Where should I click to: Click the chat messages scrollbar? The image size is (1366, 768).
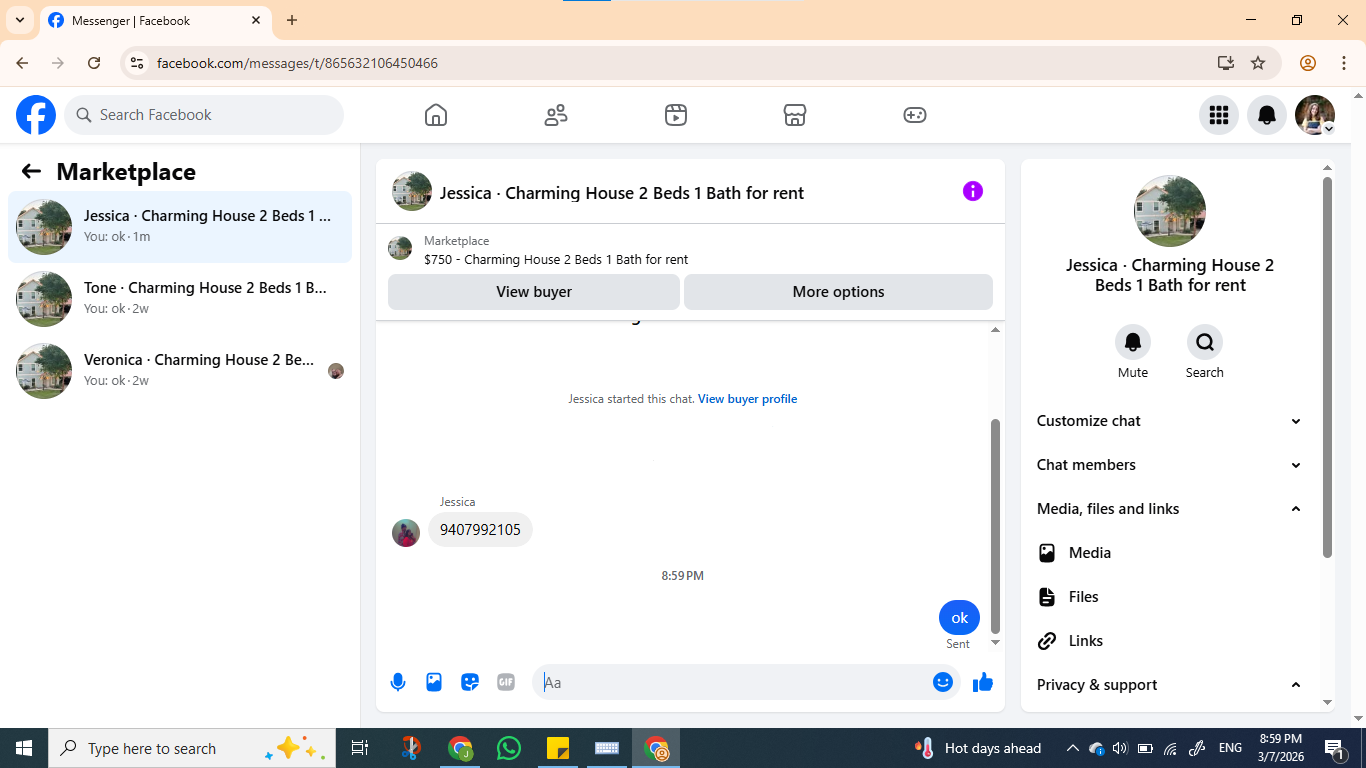[x=995, y=525]
